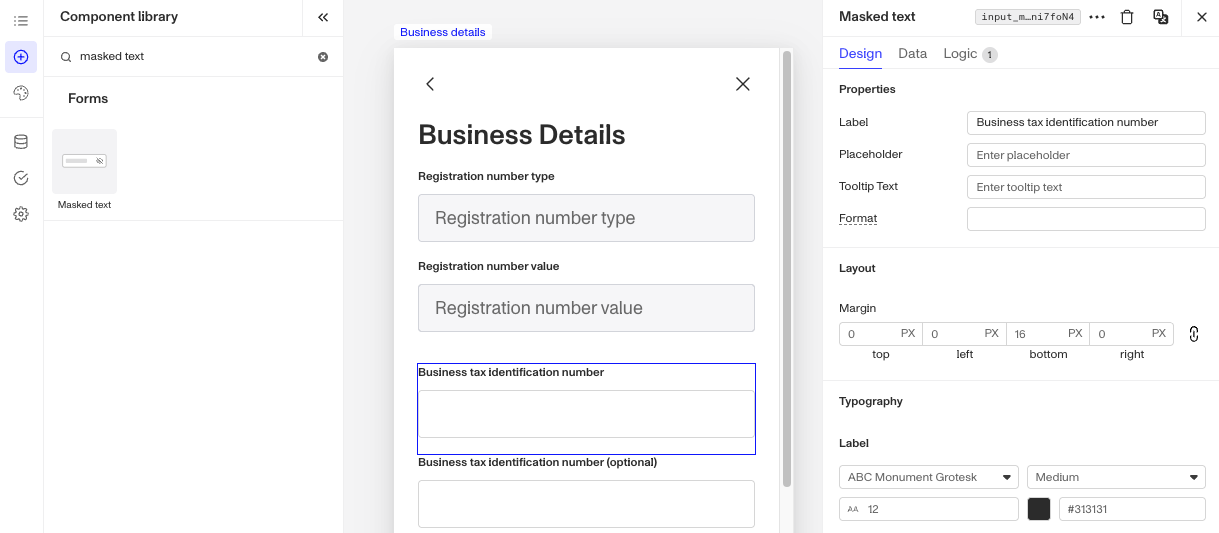
Task: Click the Registration number value label
Action: click(489, 266)
